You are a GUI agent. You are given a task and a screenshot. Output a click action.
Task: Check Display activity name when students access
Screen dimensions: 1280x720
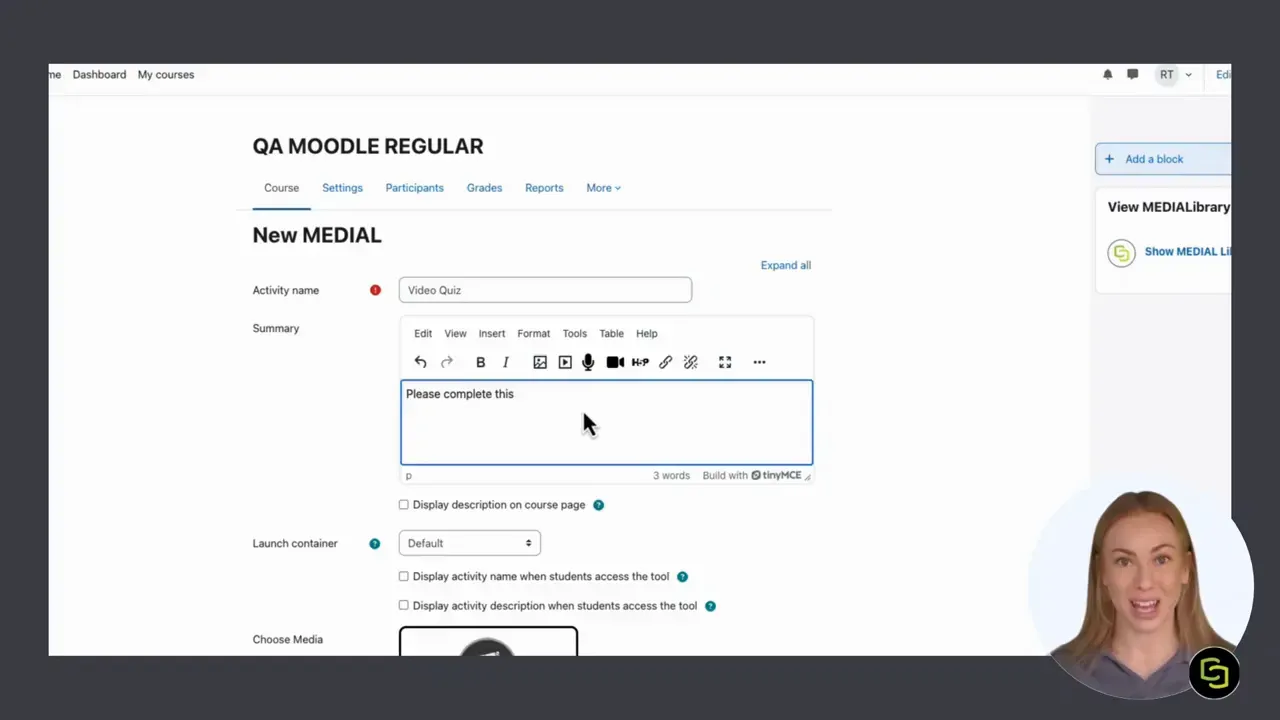point(404,577)
